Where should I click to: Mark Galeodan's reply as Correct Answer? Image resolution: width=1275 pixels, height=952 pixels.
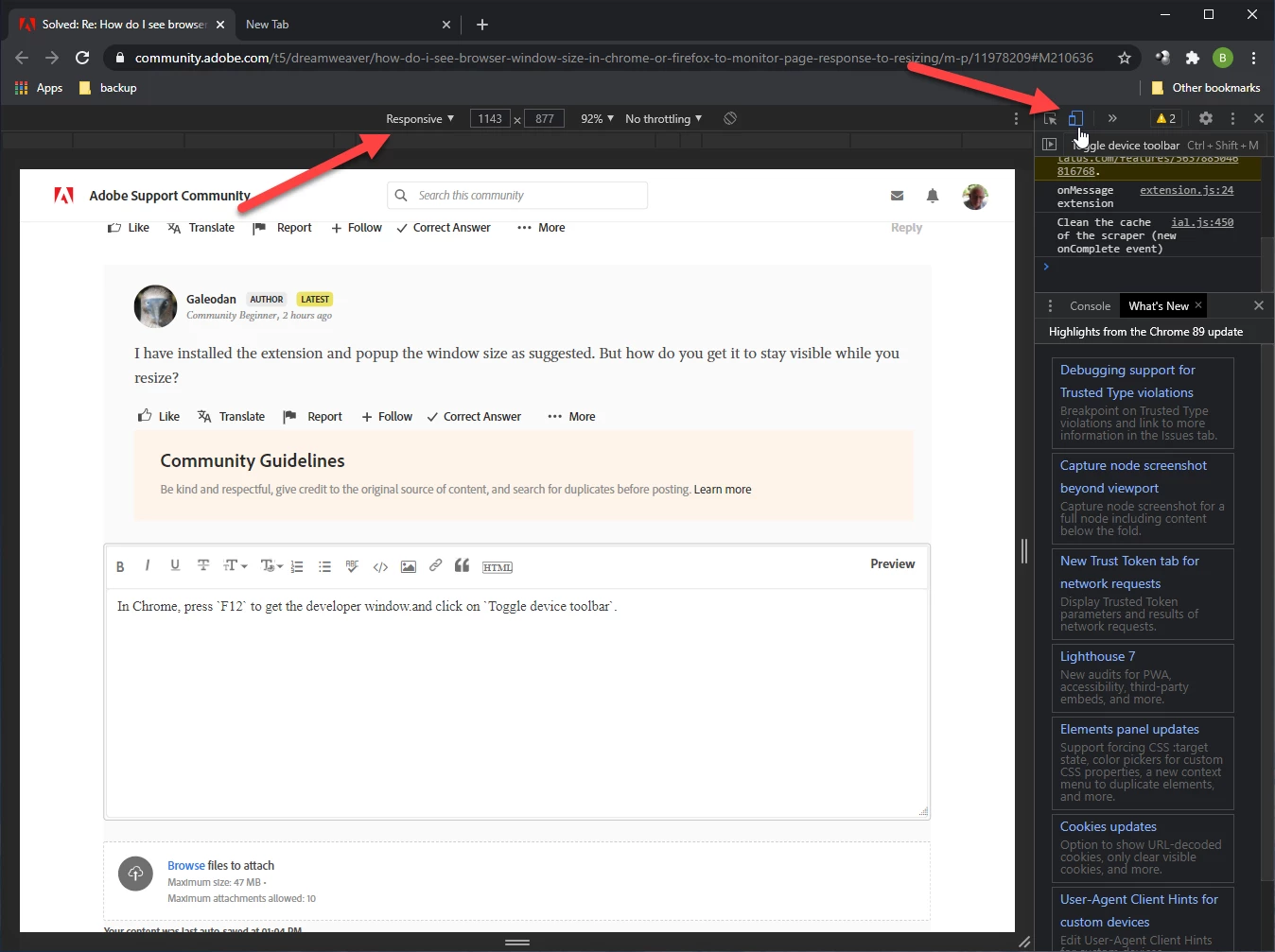474,416
